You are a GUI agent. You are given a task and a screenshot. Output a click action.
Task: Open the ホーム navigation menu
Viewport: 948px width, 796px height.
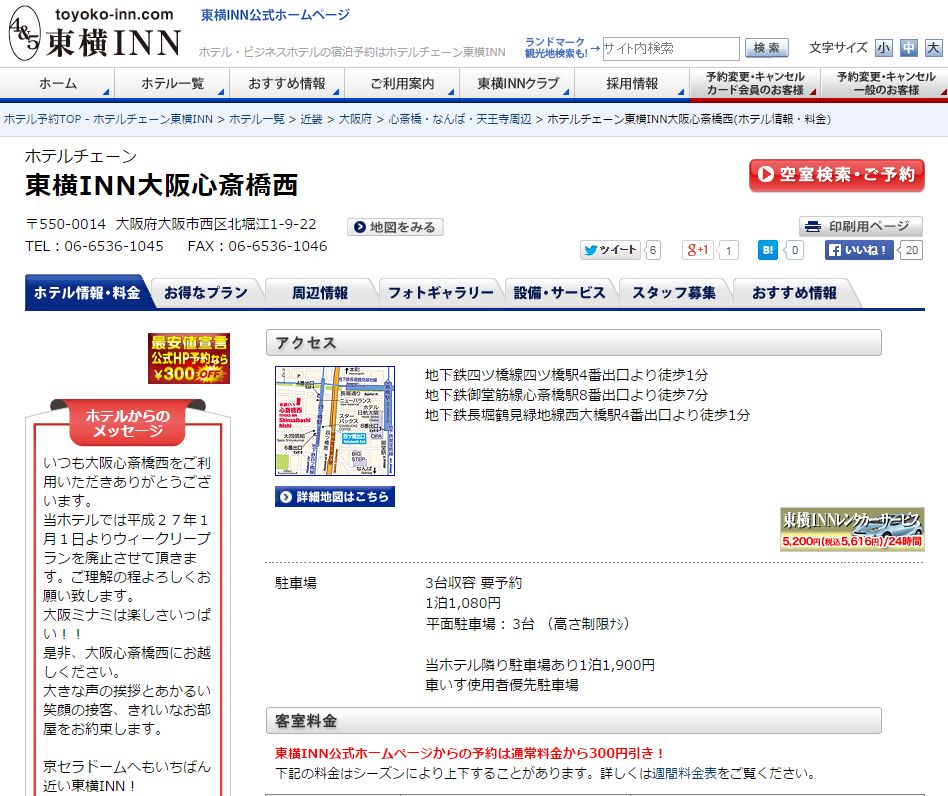click(x=57, y=83)
